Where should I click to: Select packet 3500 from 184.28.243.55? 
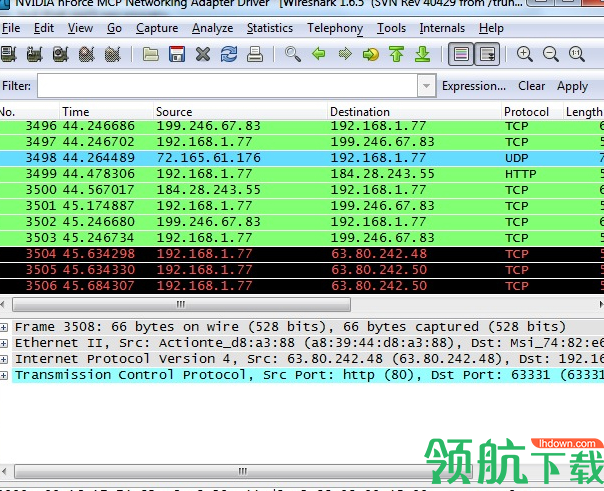click(302, 190)
